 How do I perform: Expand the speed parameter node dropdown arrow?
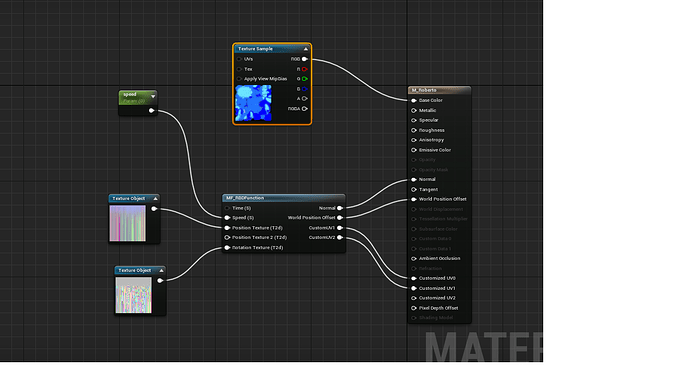(153, 96)
